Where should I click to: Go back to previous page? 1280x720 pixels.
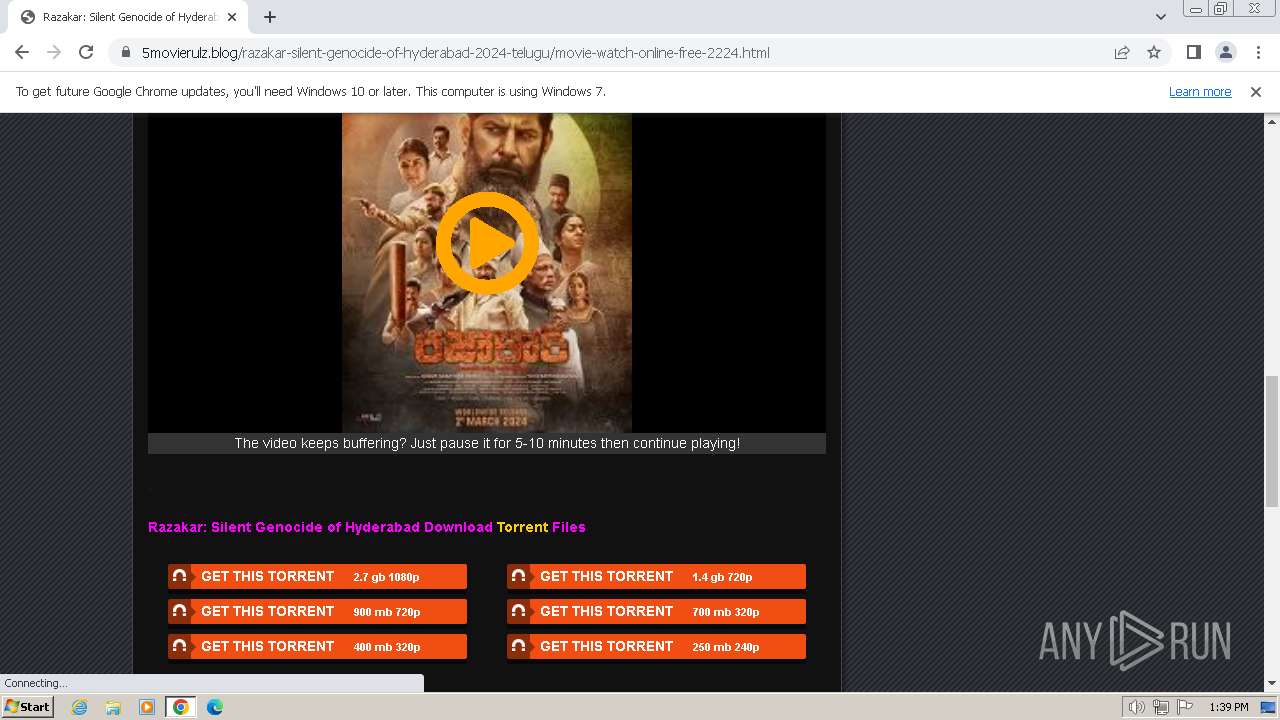tap(22, 52)
